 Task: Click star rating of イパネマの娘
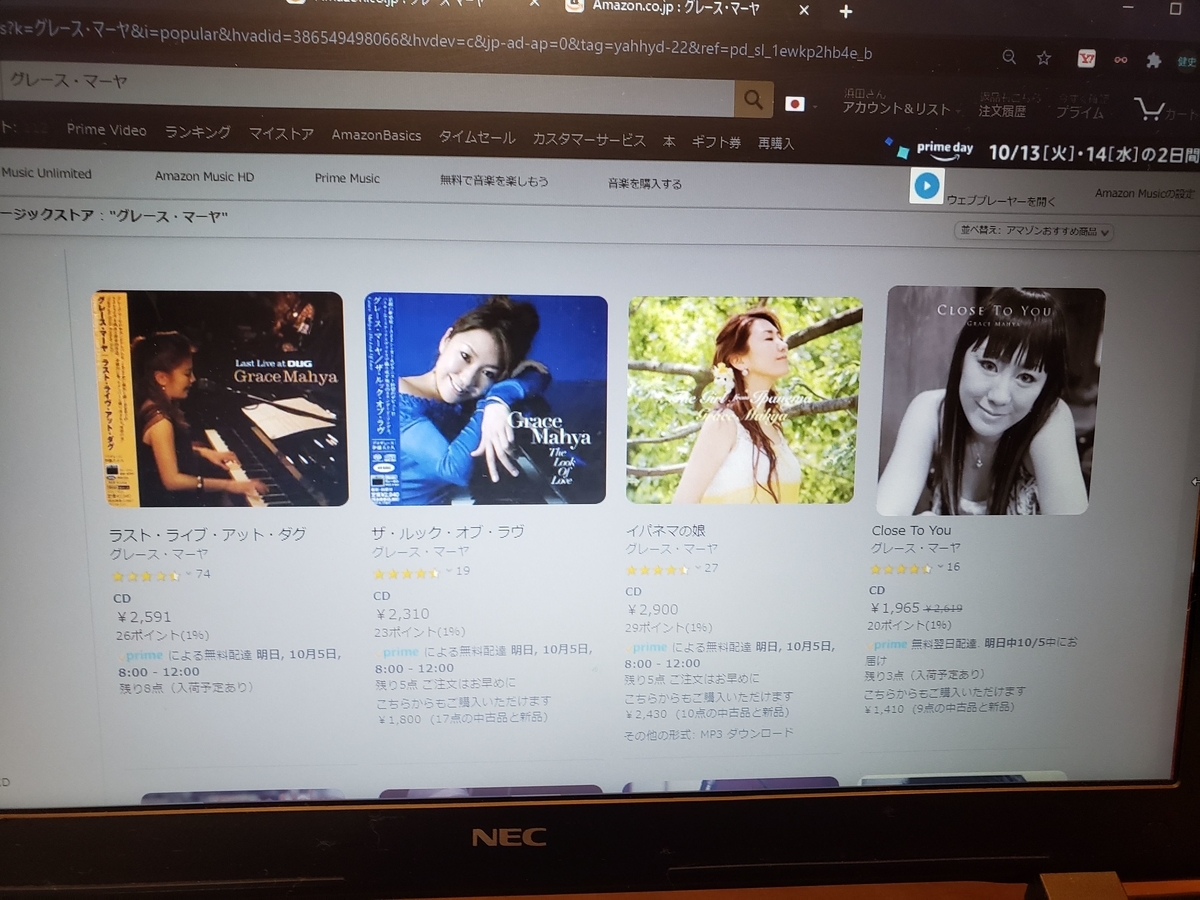coord(657,570)
